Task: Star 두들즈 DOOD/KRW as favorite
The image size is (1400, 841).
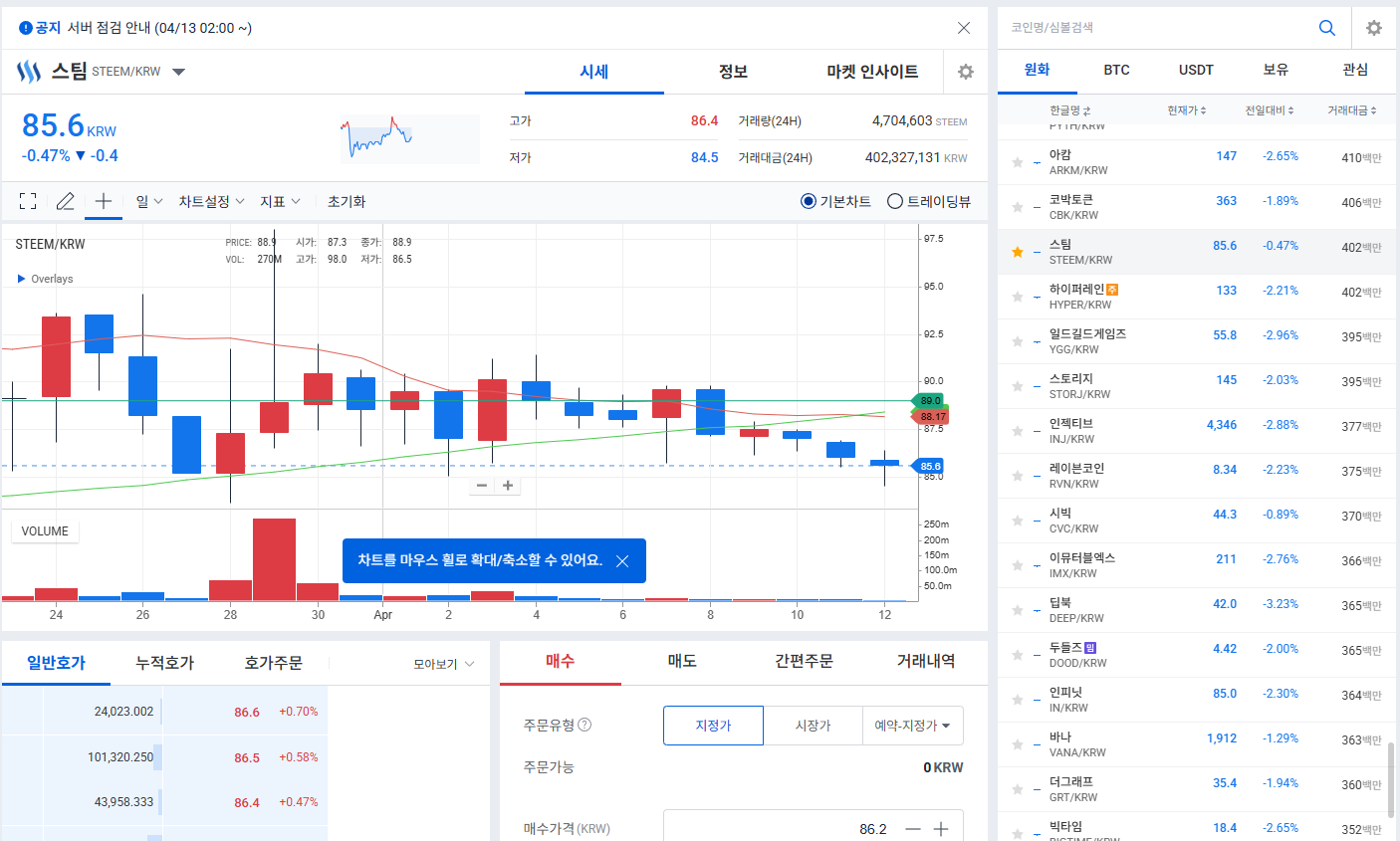Action: [x=1018, y=655]
